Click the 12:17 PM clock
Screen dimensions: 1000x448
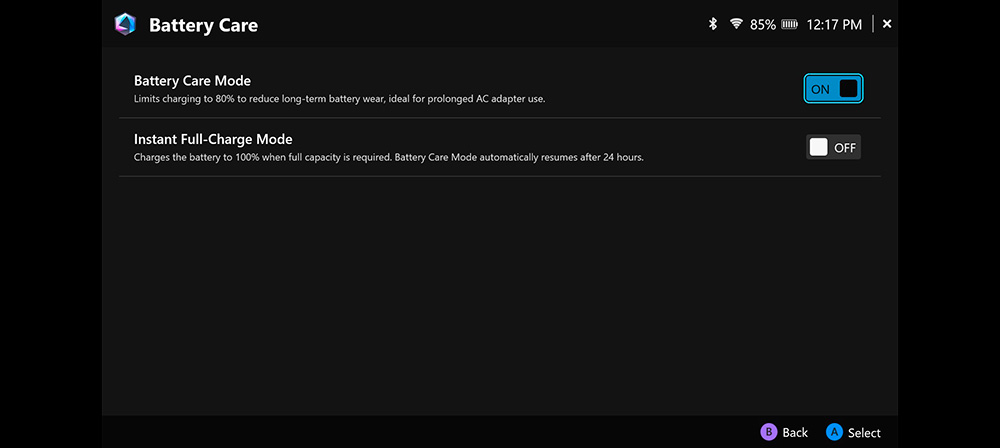point(833,24)
